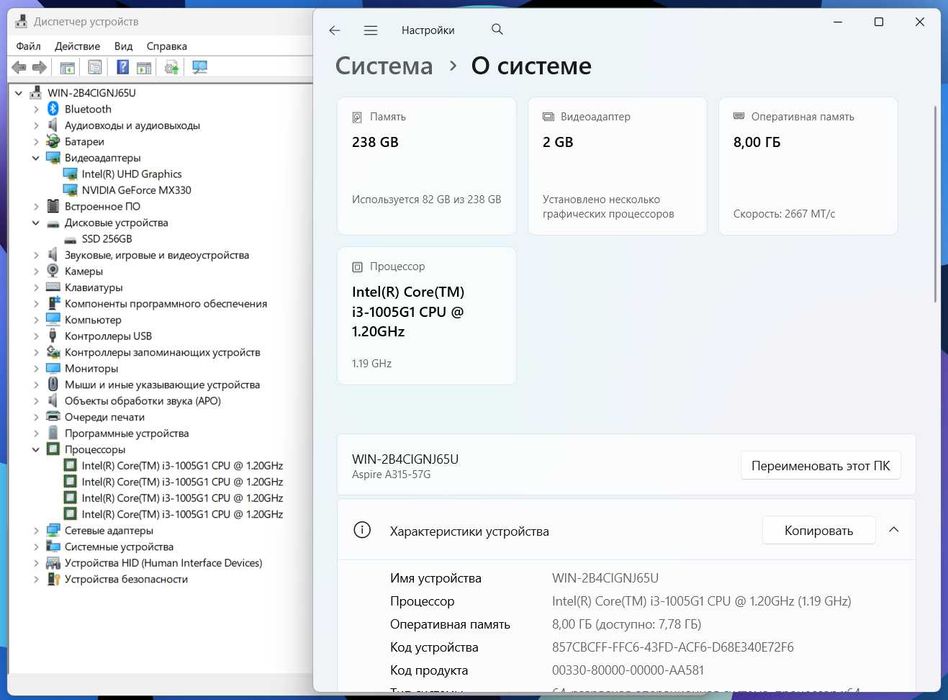Image resolution: width=948 pixels, height=700 pixels.
Task: Click the Устройства безопасности icon
Action: click(53, 579)
